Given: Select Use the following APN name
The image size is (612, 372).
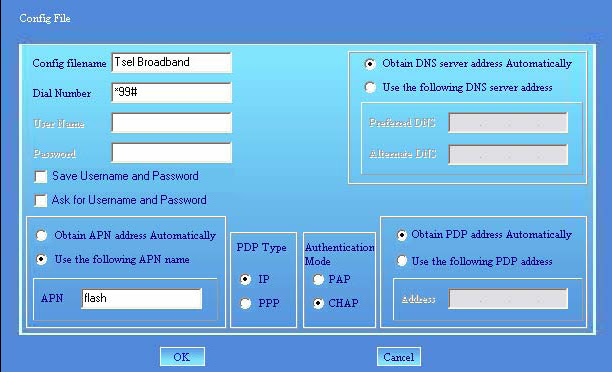Looking at the screenshot, I should [x=41, y=259].
